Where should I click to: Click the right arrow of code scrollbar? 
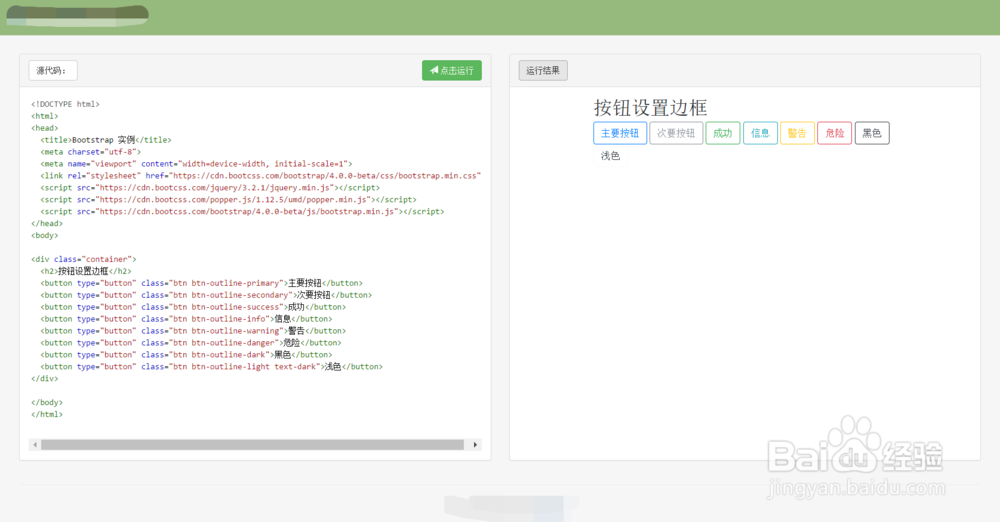475,445
